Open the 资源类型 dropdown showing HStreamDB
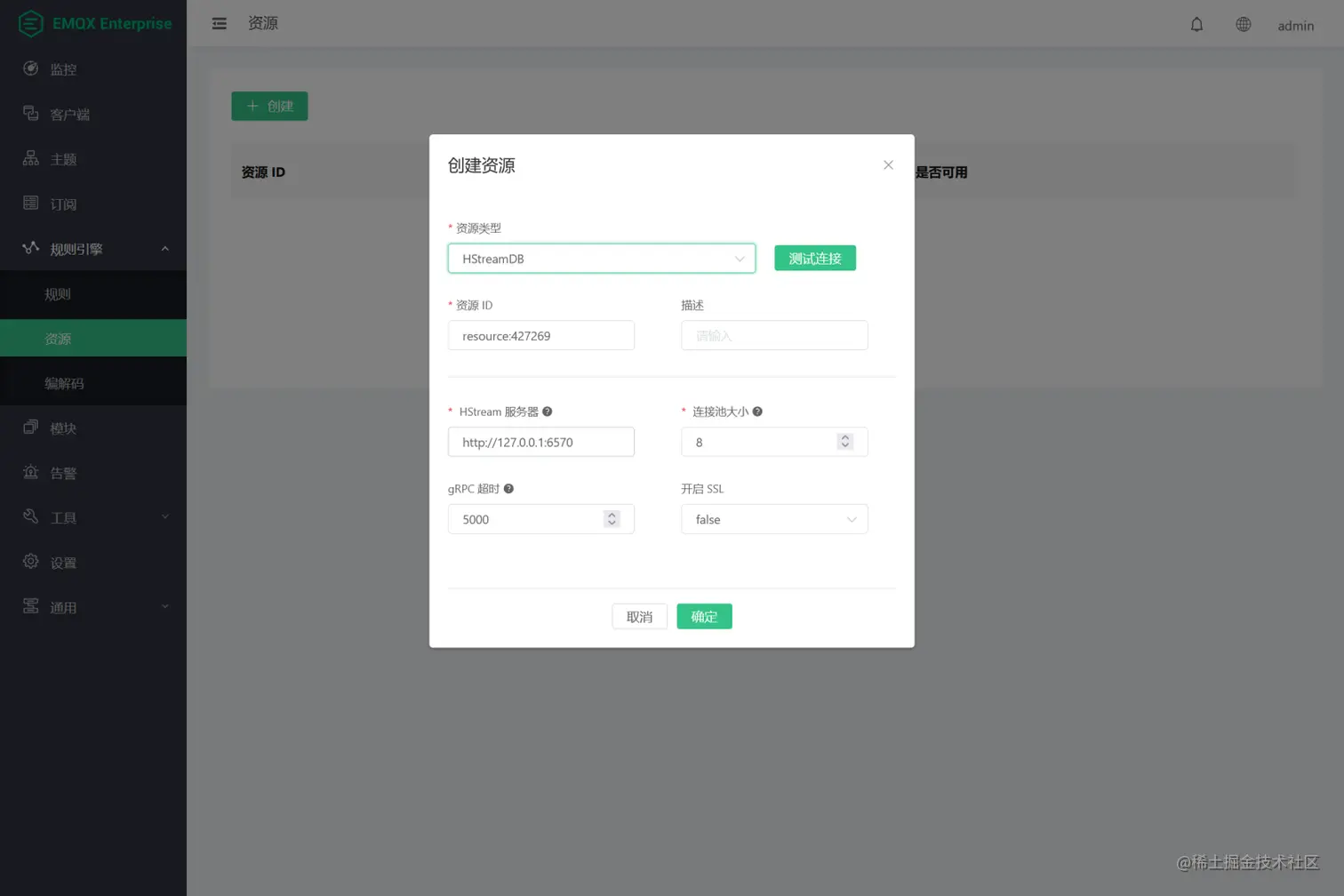 tap(601, 258)
